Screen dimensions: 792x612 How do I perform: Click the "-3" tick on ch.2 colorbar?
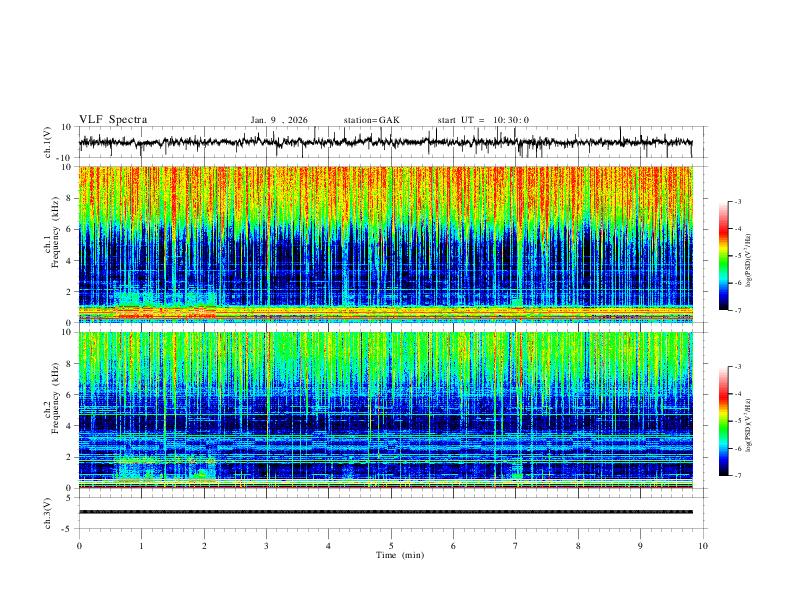click(x=738, y=367)
